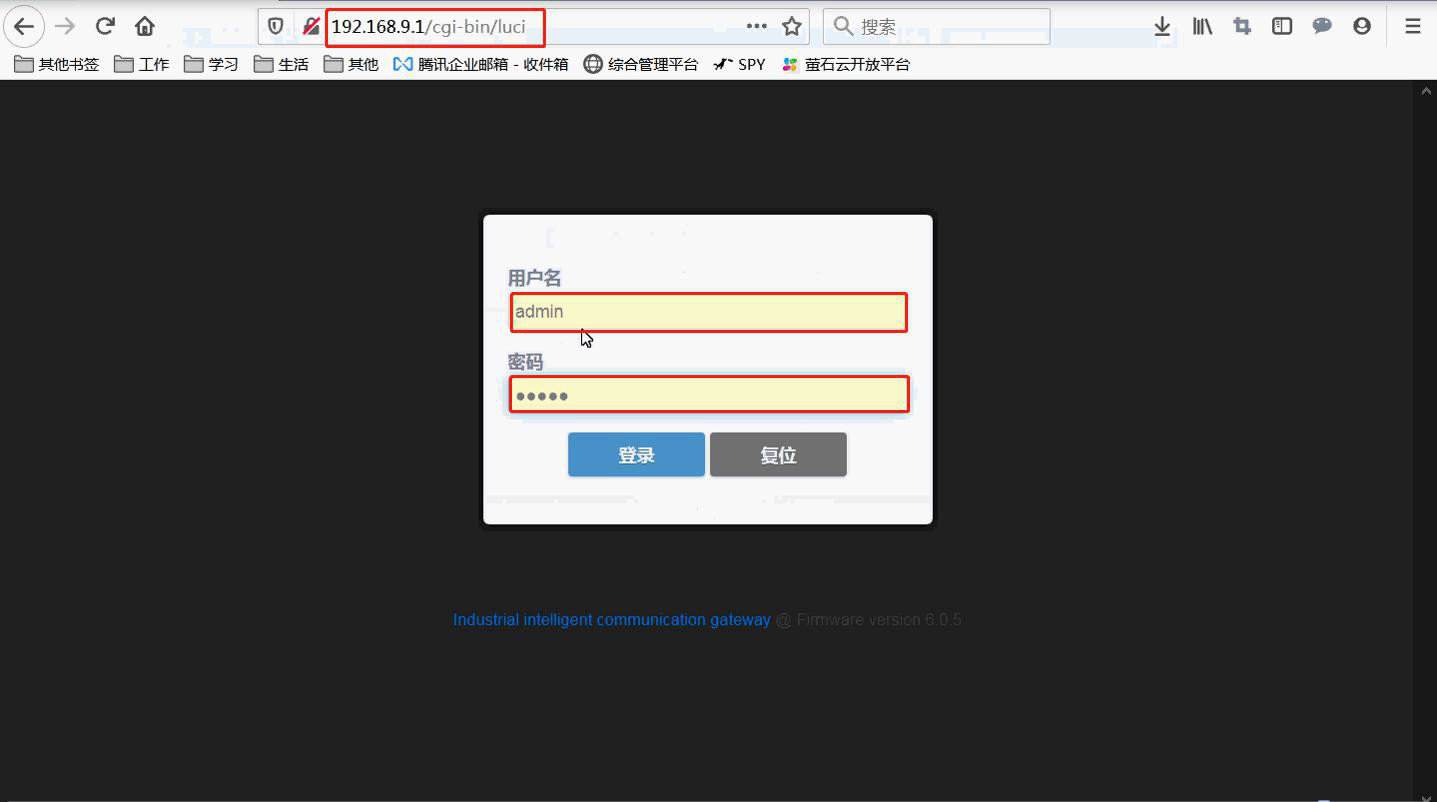The width and height of the screenshot is (1437, 802).
Task: Focus the 密码 password field
Action: click(x=708, y=395)
